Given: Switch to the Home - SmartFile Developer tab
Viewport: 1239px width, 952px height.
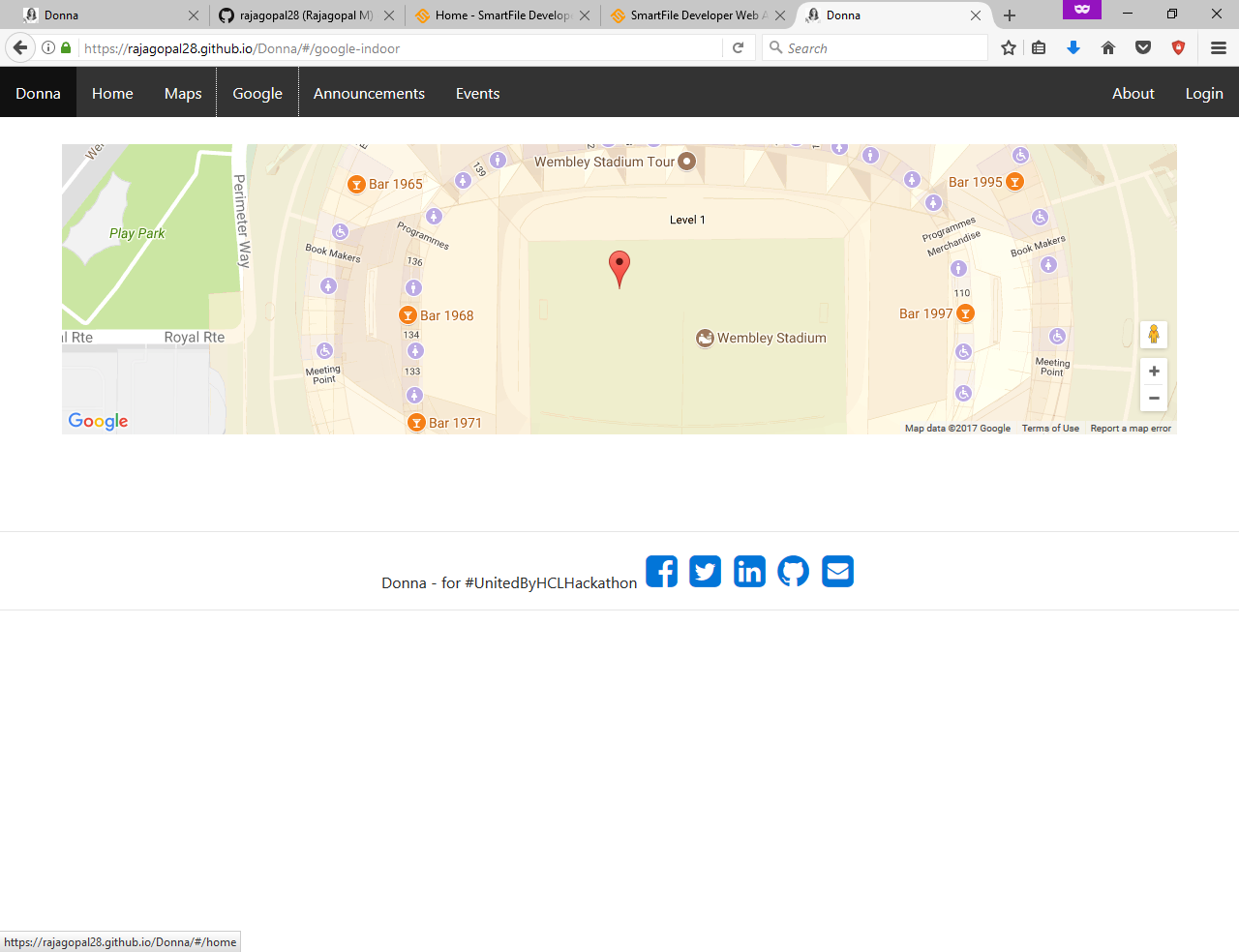Looking at the screenshot, I should pyautogui.click(x=502, y=15).
